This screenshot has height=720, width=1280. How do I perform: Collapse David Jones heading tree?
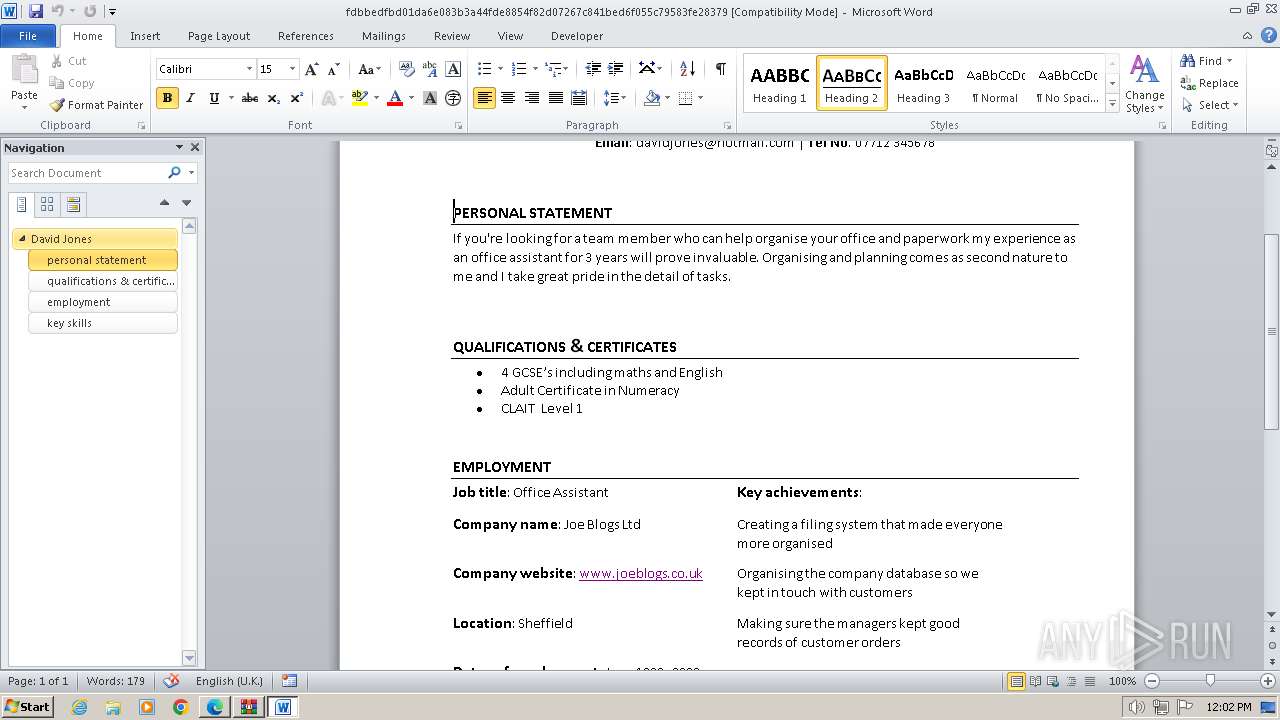click(x=22, y=239)
